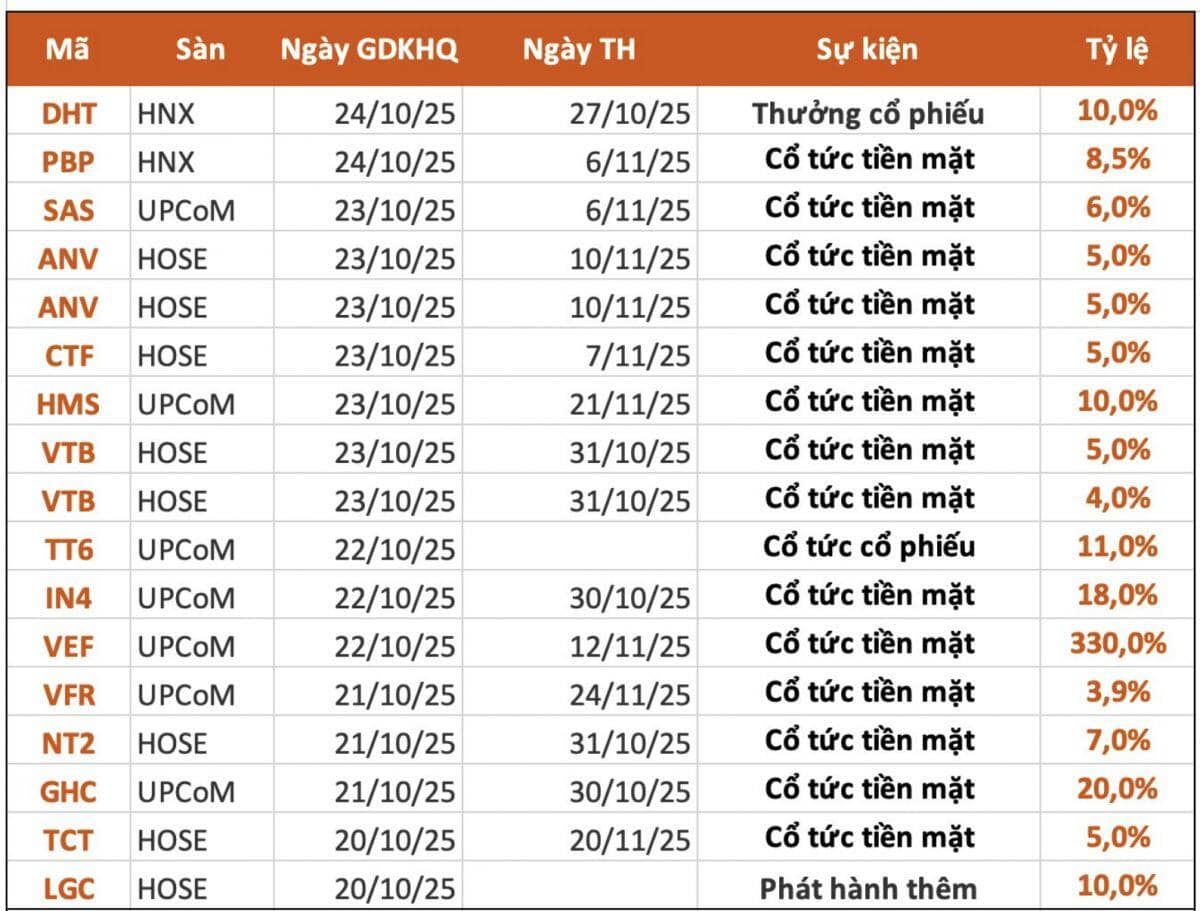Viewport: 1200px width, 911px height.
Task: Select the DHT stock code cell
Action: click(69, 113)
